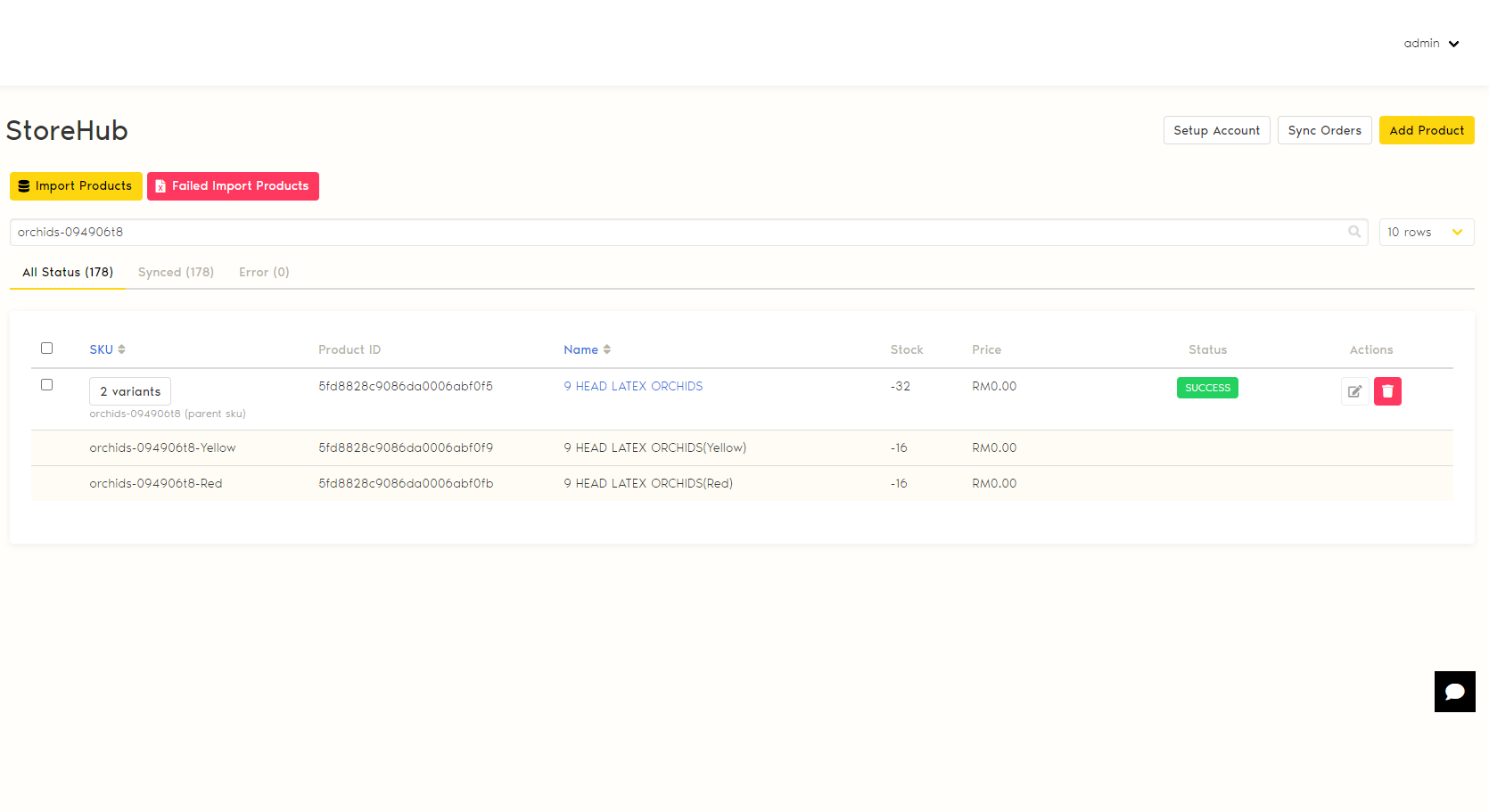The image size is (1489, 812).
Task: Tick the select-all header checkbox
Action: click(x=47, y=349)
